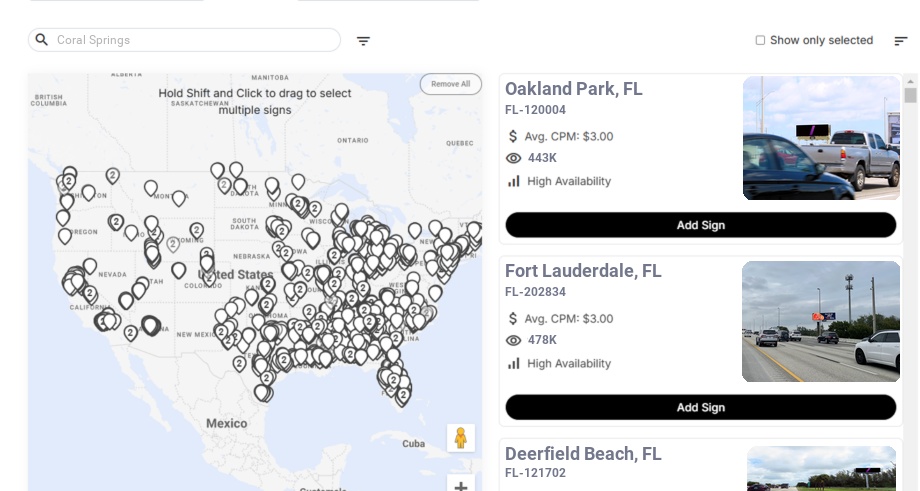Open the Fort Lauderdale, FL listing title
This screenshot has height=491, width=920.
[x=583, y=271]
